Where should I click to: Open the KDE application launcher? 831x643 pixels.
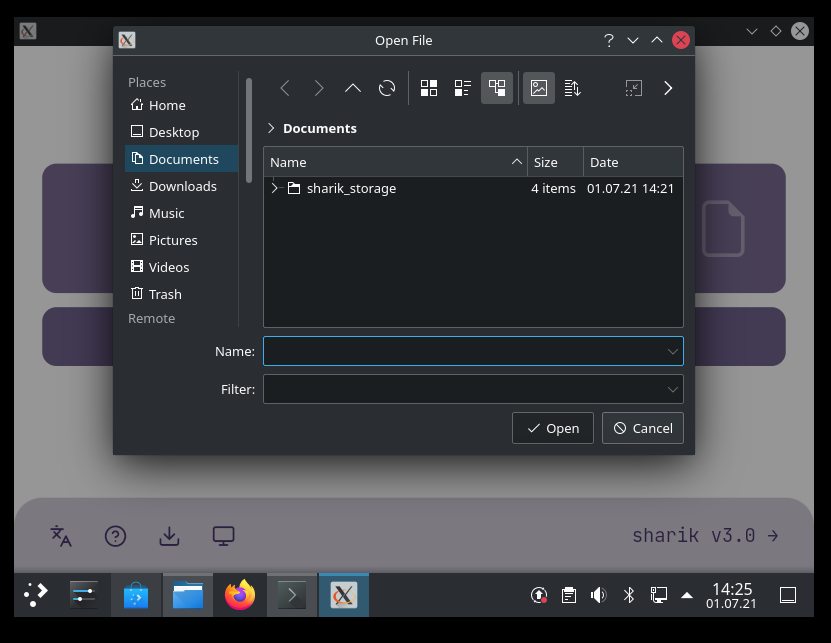[x=36, y=595]
